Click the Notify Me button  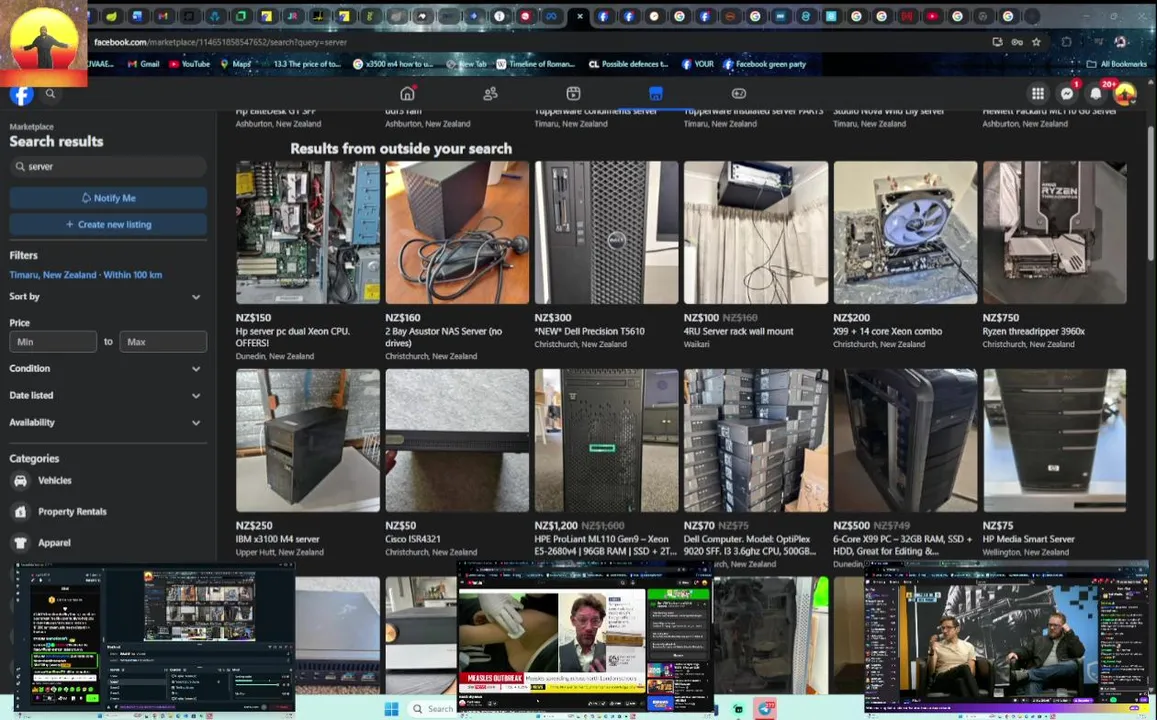(x=108, y=198)
